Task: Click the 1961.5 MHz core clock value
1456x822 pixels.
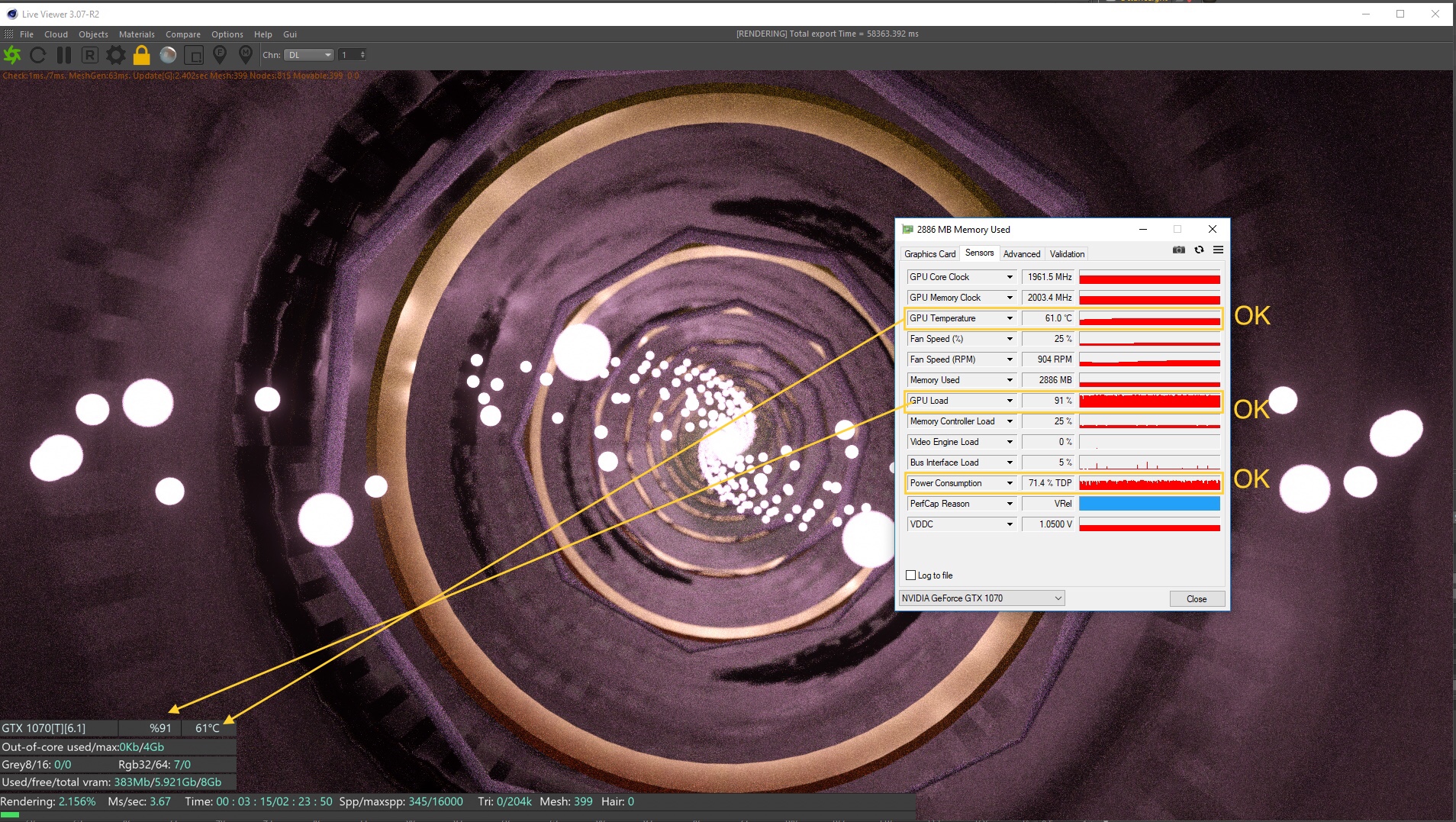Action: tap(1049, 277)
